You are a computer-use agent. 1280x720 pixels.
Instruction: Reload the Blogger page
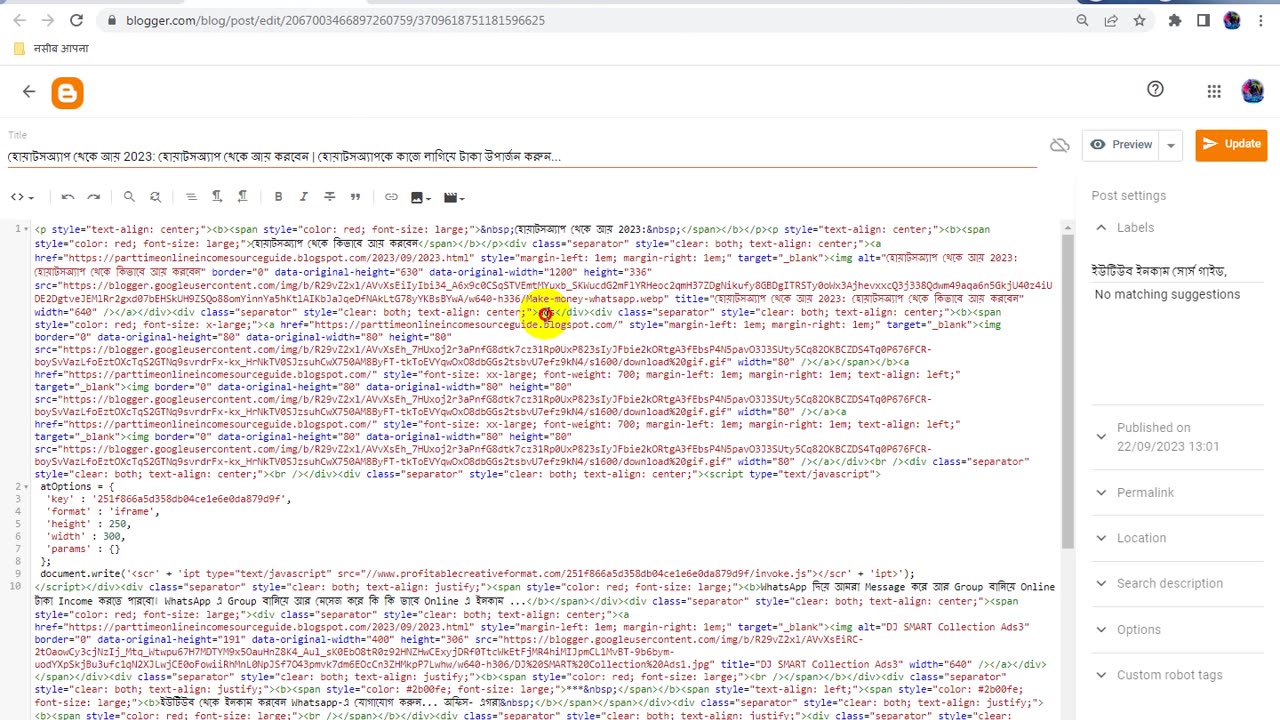point(76,20)
